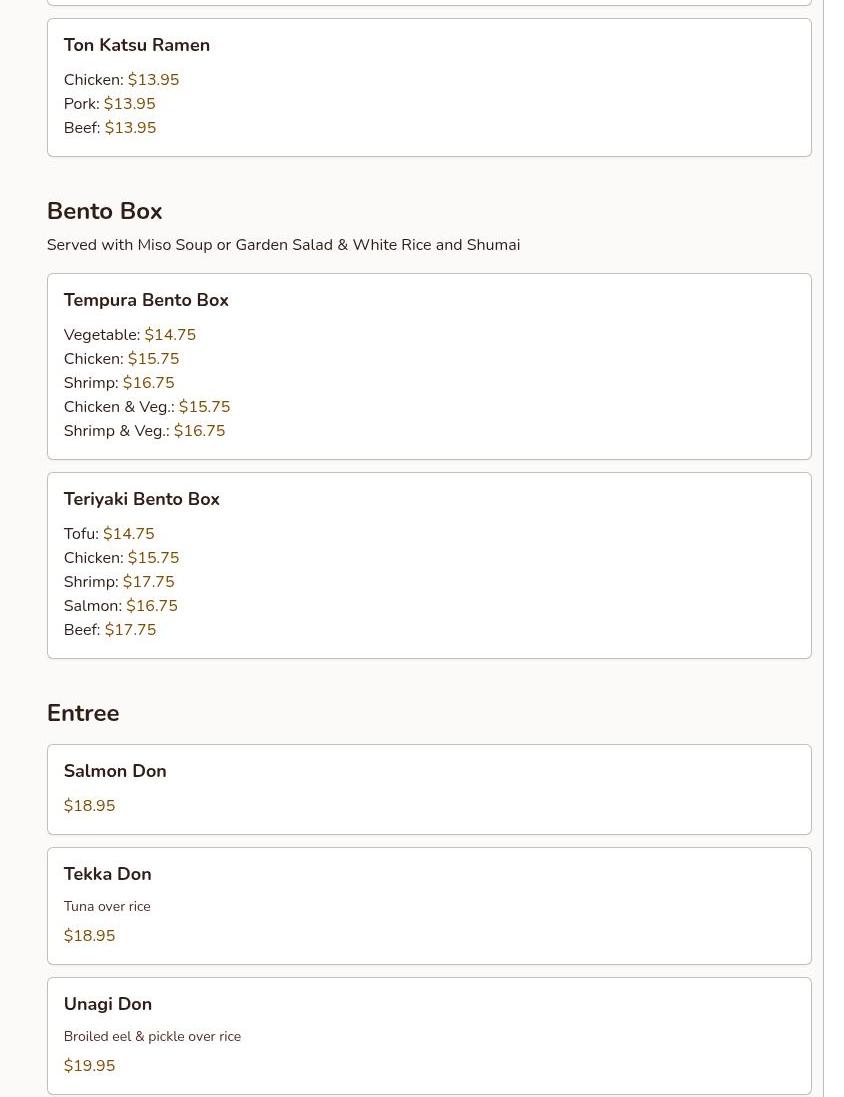Choose the Pork $13.95 ramen option
The image size is (844, 1097).
pos(109,104)
